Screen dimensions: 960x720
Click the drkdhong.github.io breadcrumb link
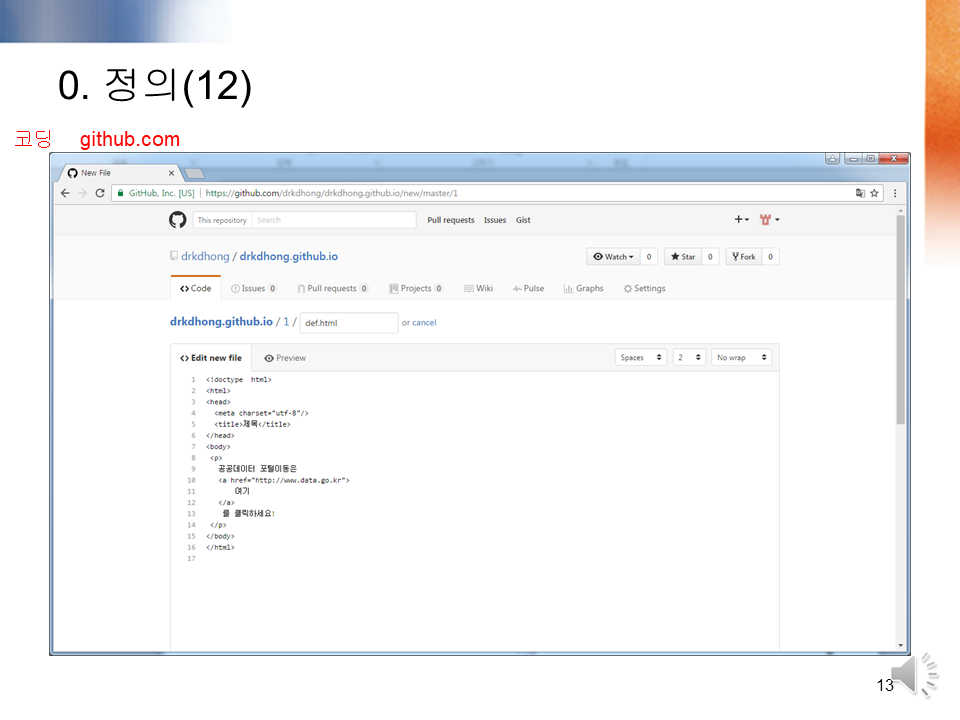[x=221, y=321]
